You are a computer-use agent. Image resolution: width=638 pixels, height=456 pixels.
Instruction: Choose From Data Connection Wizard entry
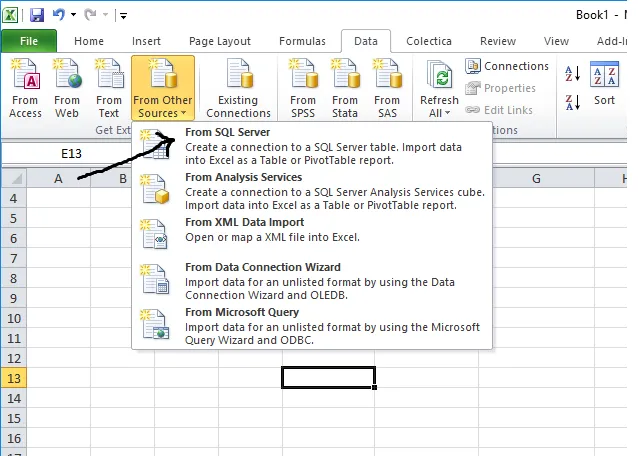pyautogui.click(x=312, y=281)
